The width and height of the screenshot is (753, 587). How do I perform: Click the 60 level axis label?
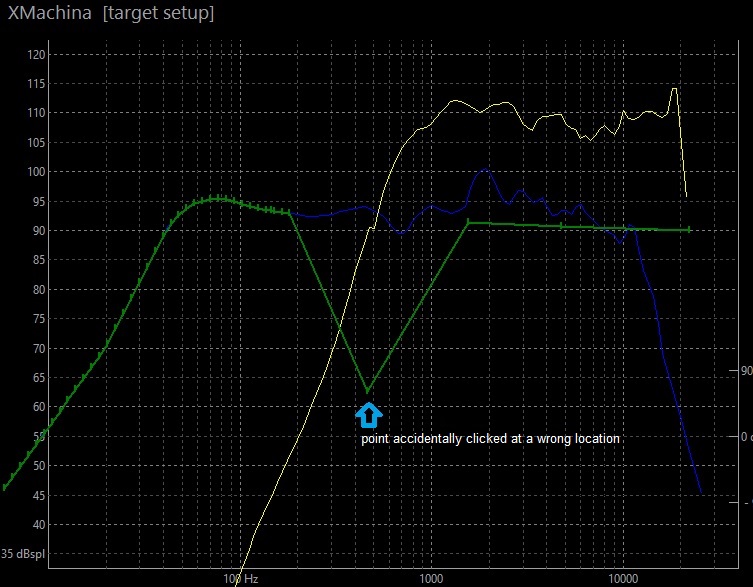coord(38,407)
